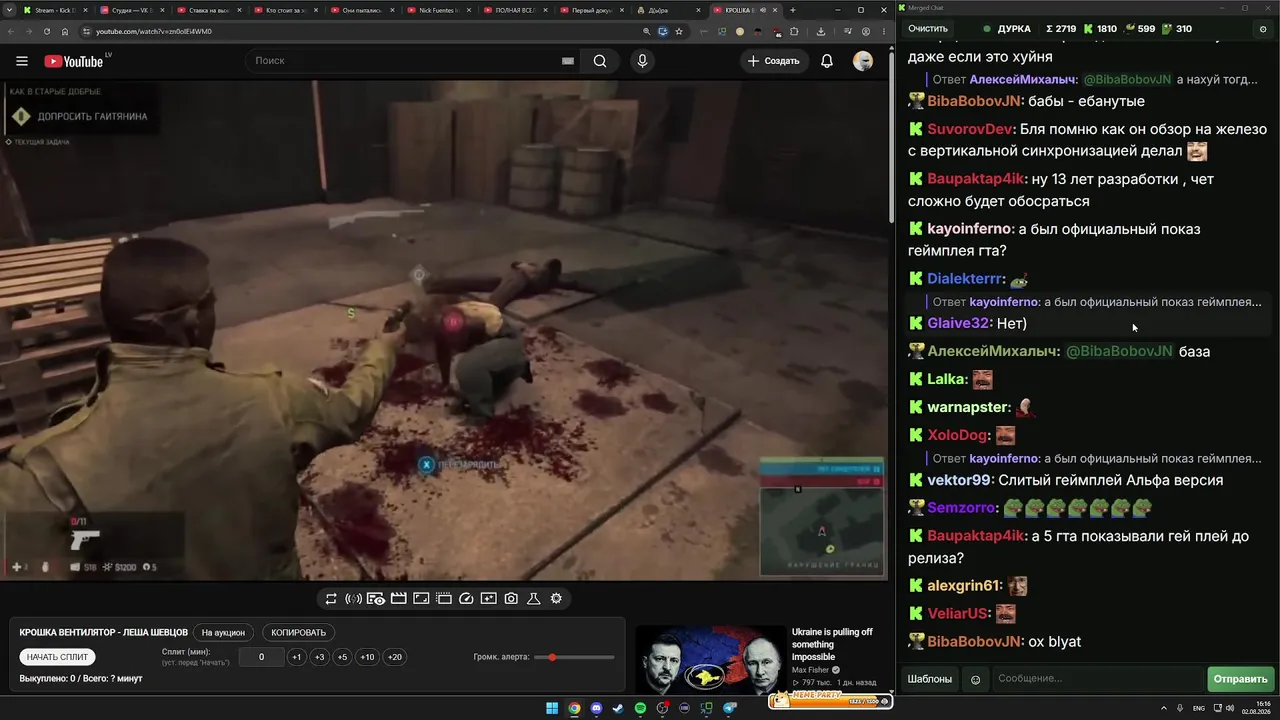
Task: Open the flask experiments icon
Action: pyautogui.click(x=534, y=599)
